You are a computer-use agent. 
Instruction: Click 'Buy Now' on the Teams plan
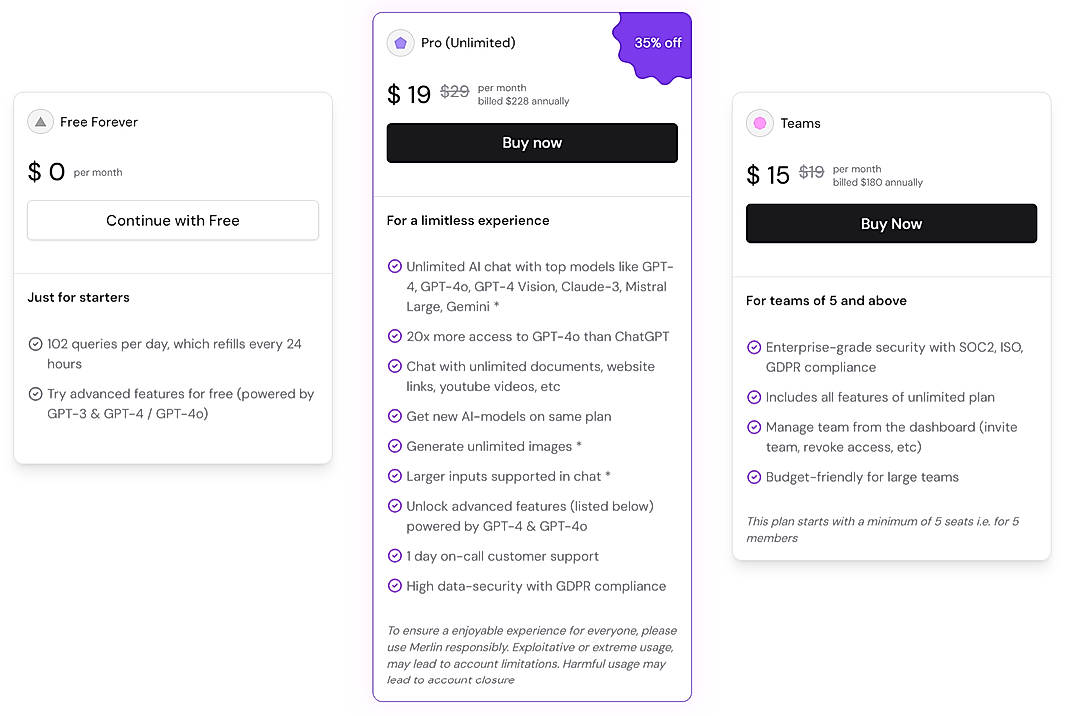(890, 223)
